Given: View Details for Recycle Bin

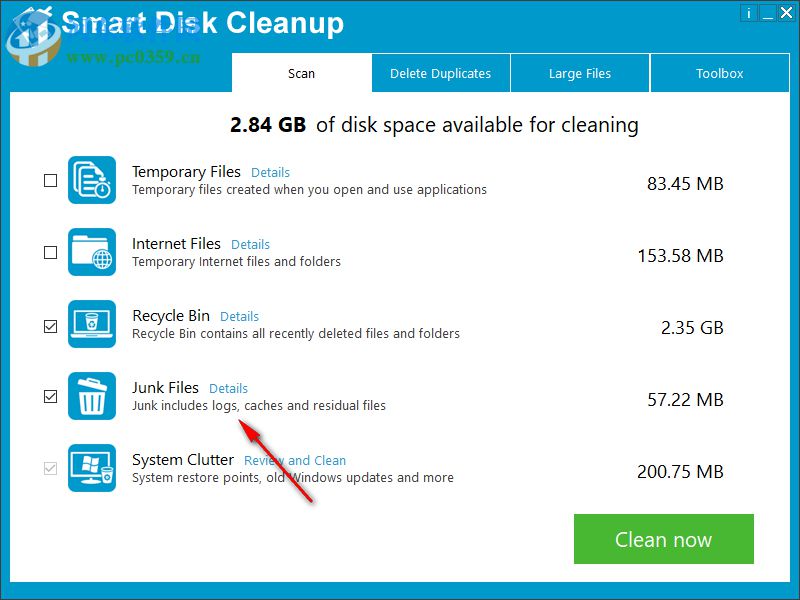Looking at the screenshot, I should click(239, 316).
